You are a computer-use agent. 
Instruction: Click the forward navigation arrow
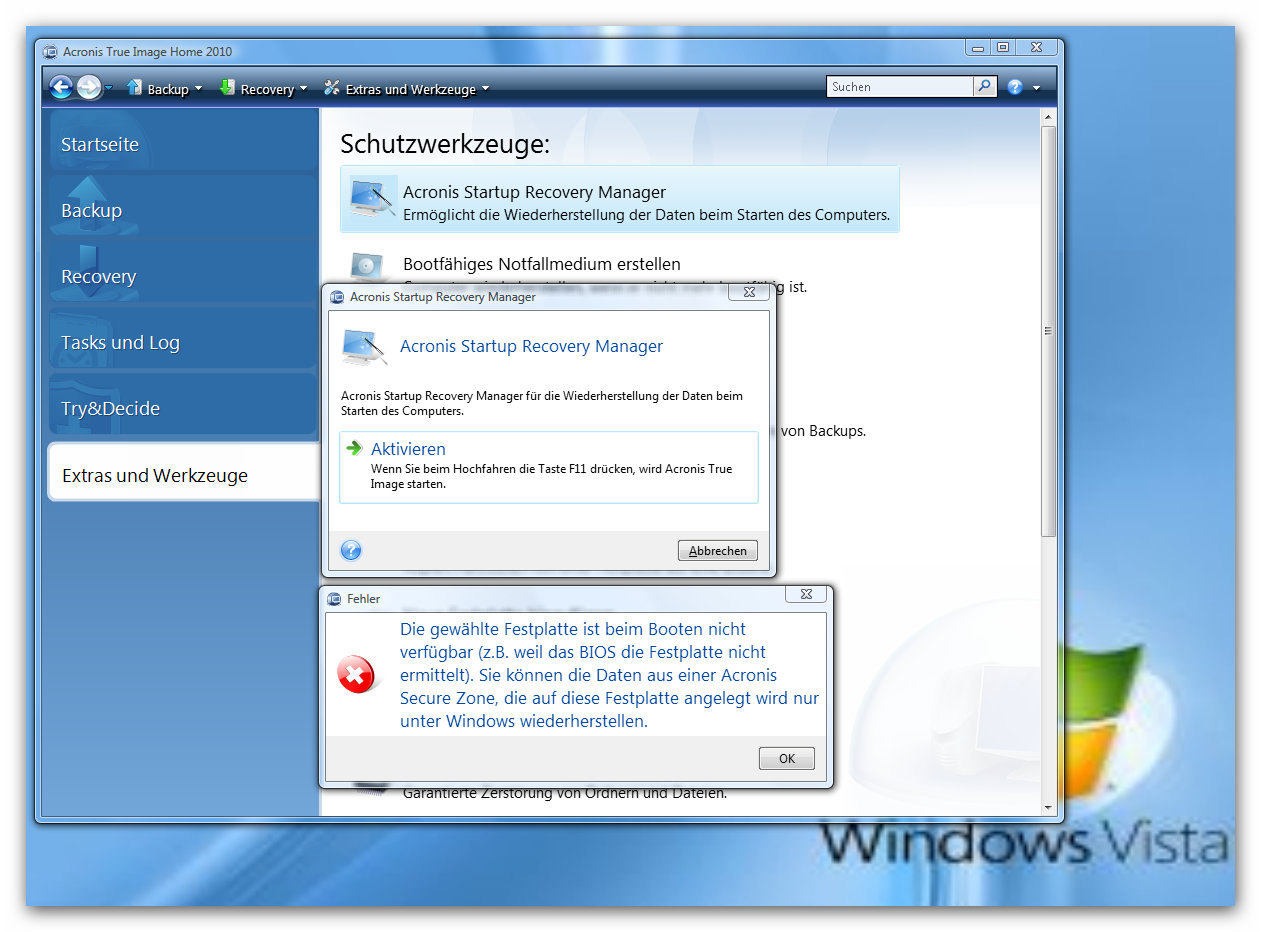point(89,88)
